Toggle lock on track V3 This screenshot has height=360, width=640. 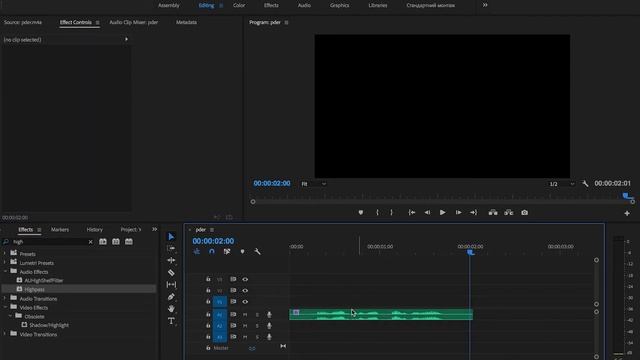pos(208,279)
